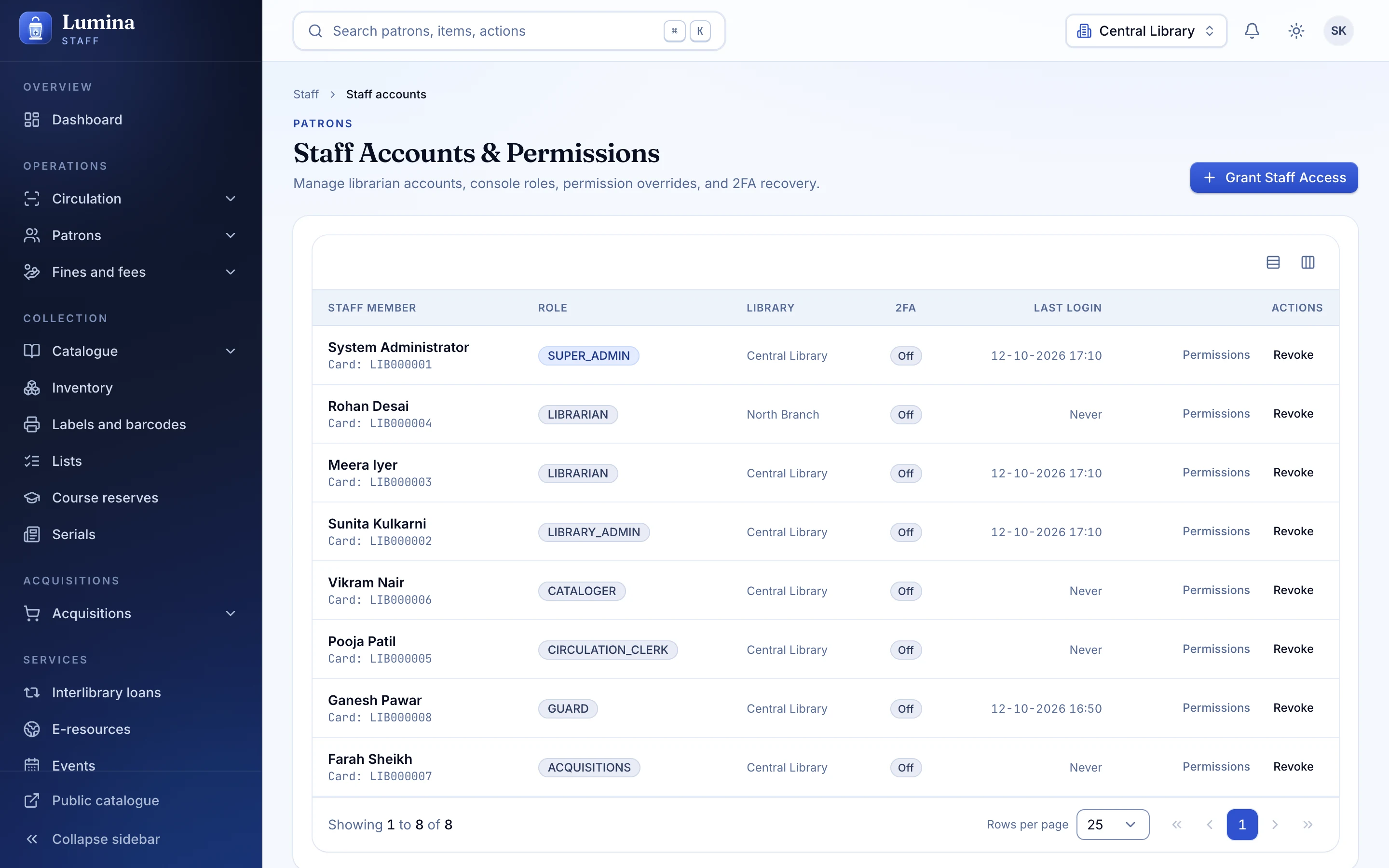Viewport: 1389px width, 868px height.
Task: Click the 2FA Off badge for Vikram Nair
Action: tap(906, 591)
